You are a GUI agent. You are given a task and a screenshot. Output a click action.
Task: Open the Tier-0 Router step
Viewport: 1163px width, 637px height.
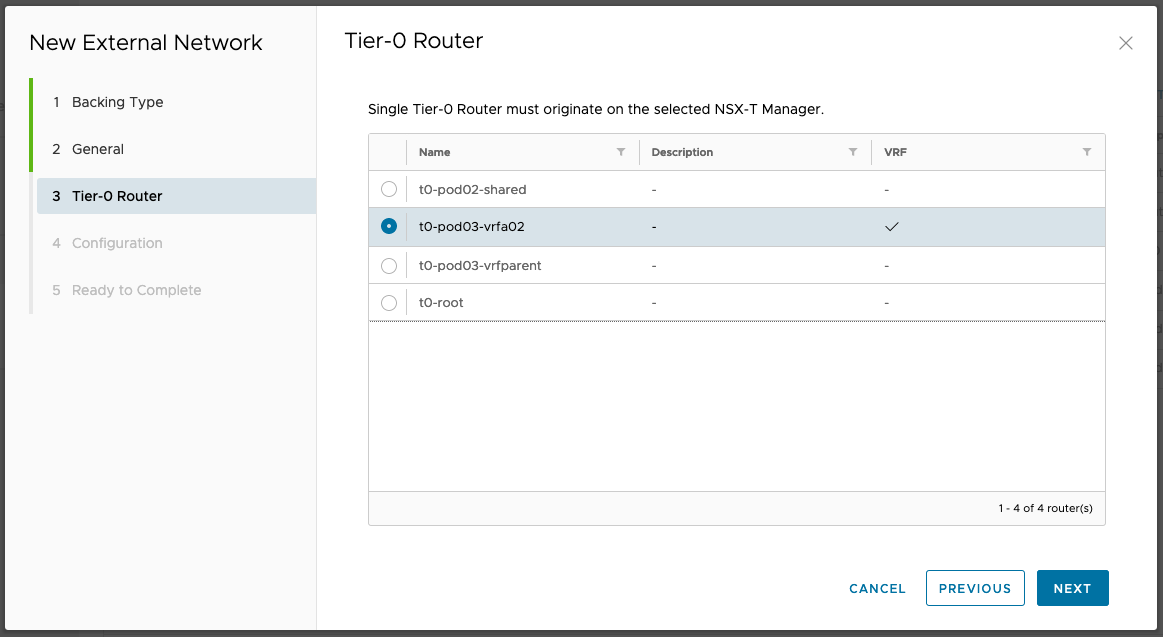coord(117,196)
